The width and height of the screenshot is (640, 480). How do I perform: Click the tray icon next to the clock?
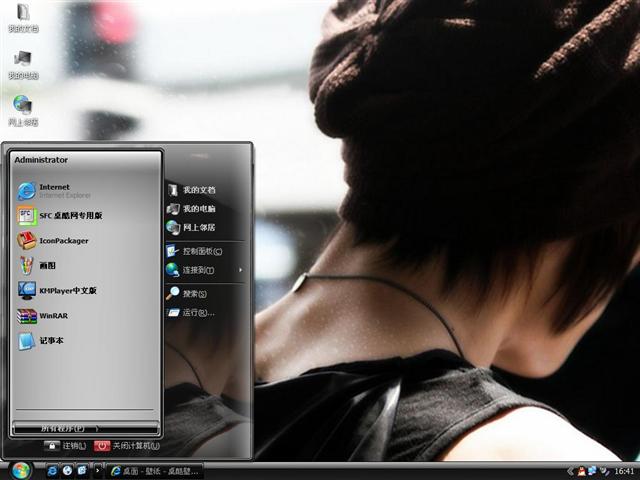(x=604, y=471)
